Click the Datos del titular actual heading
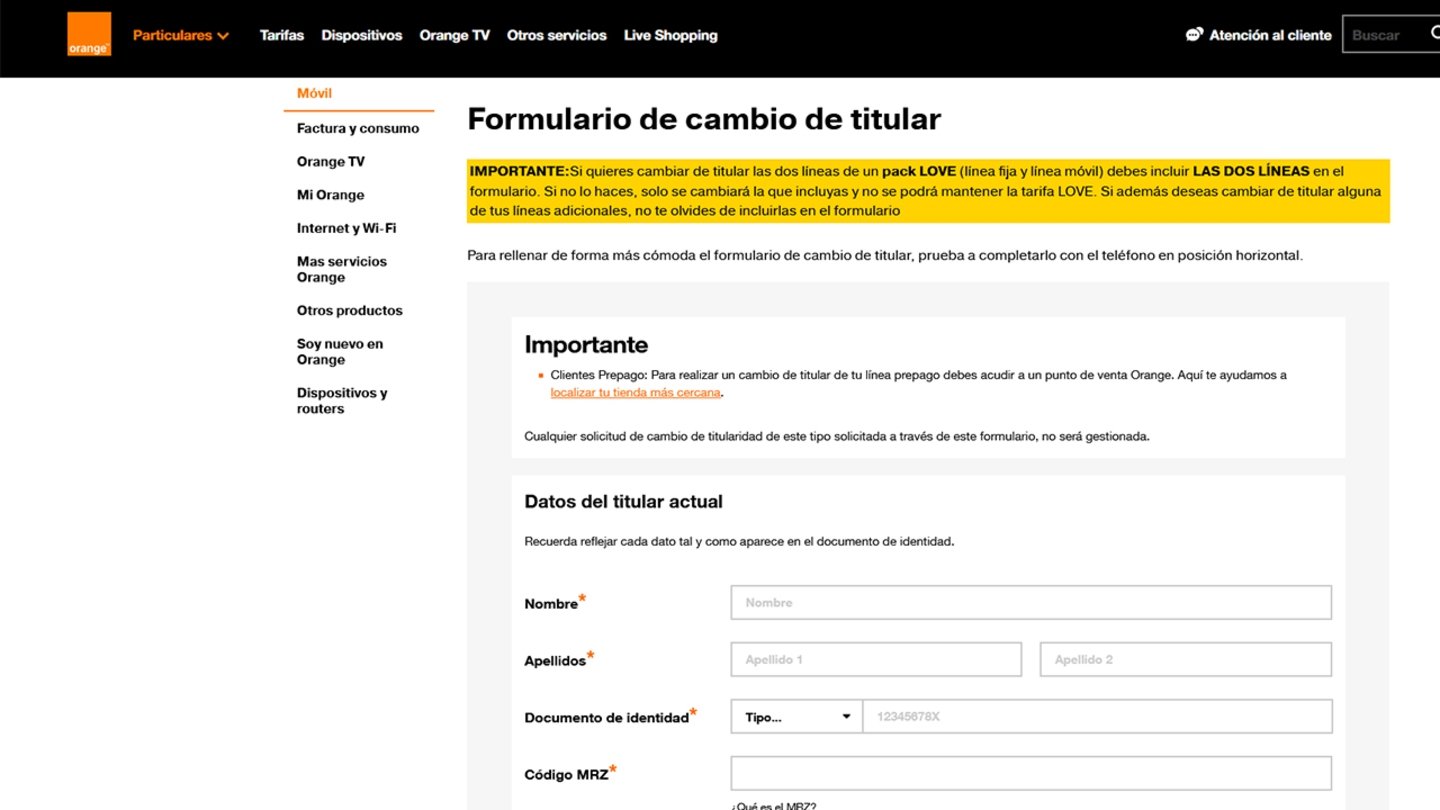Screen dimensions: 1440x810 [623, 501]
